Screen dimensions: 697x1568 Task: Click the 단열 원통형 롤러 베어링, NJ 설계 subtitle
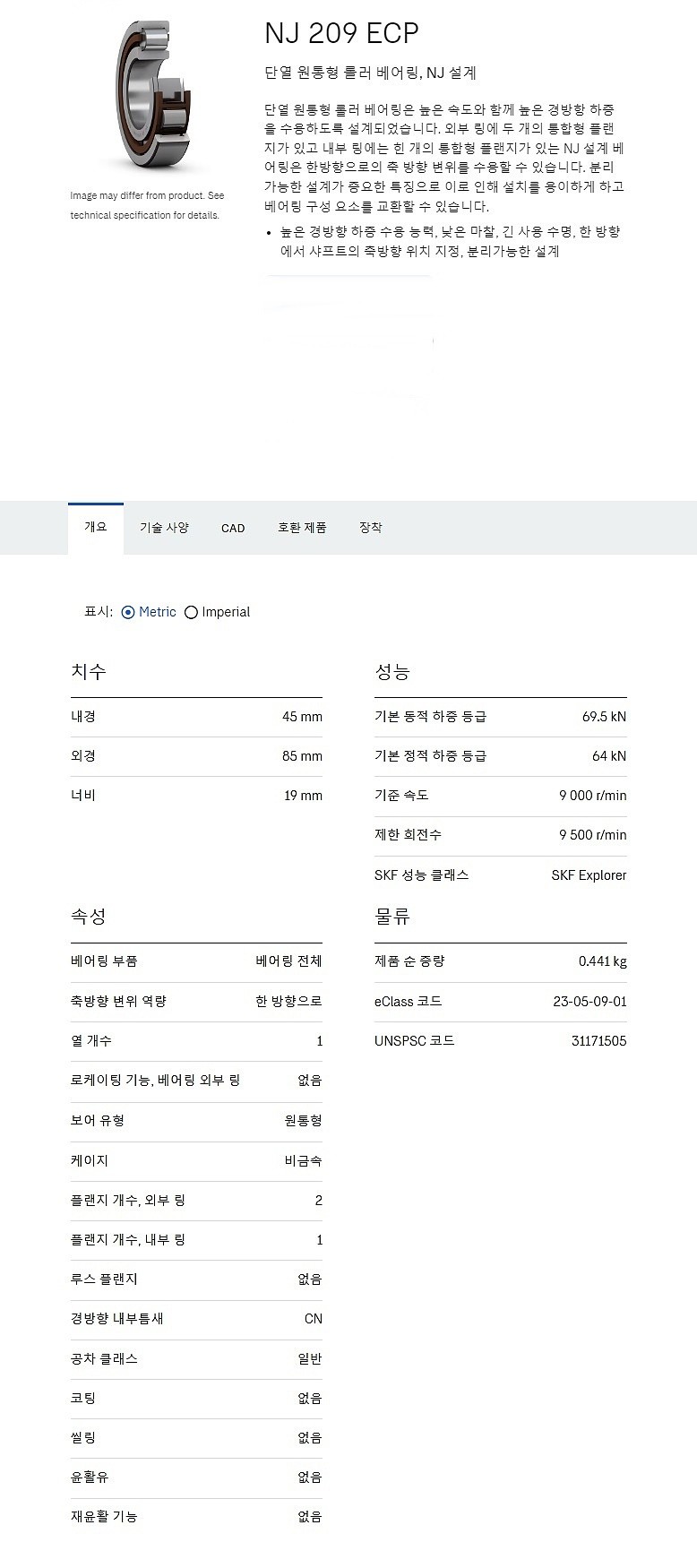pos(370,73)
